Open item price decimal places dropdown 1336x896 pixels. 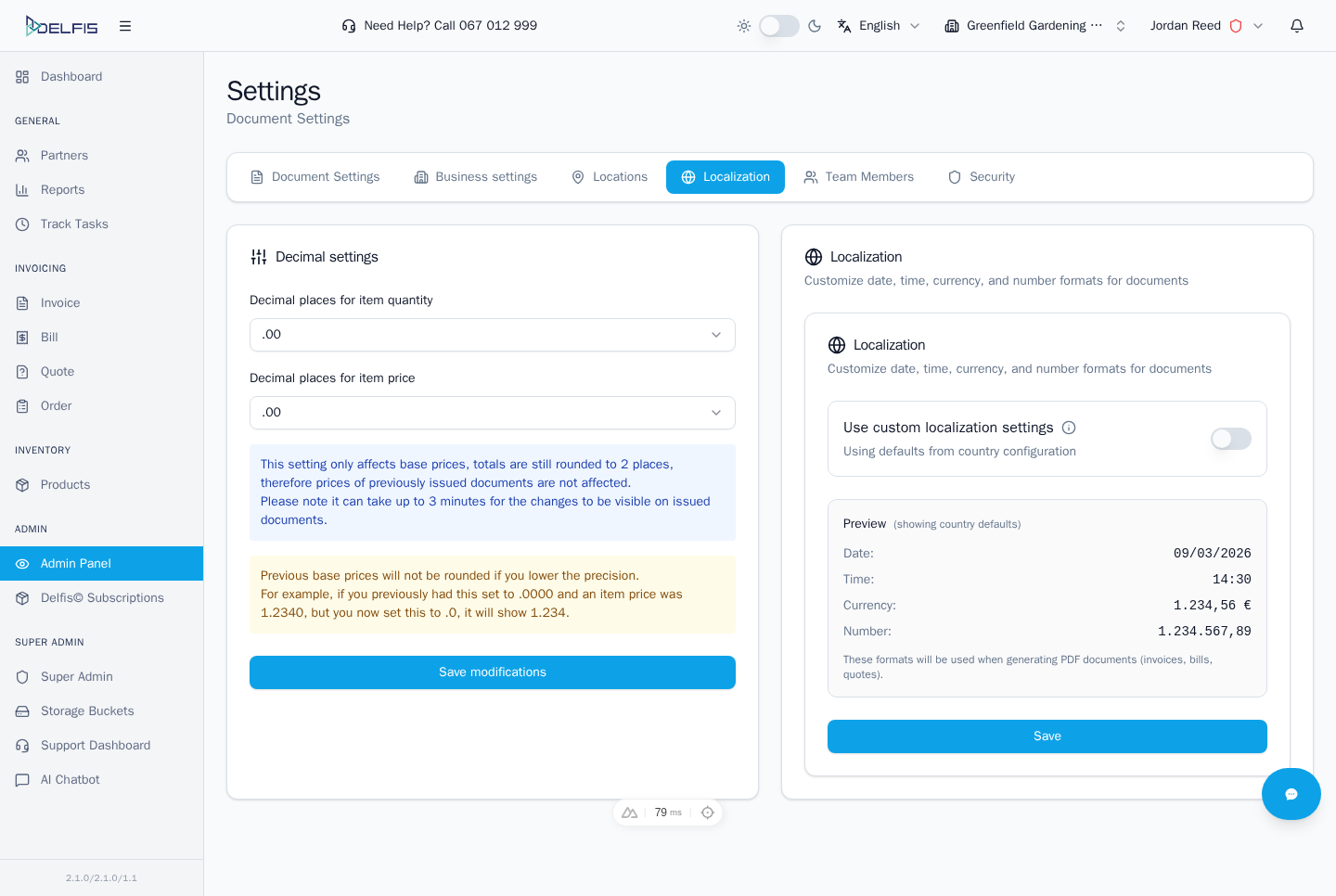492,413
